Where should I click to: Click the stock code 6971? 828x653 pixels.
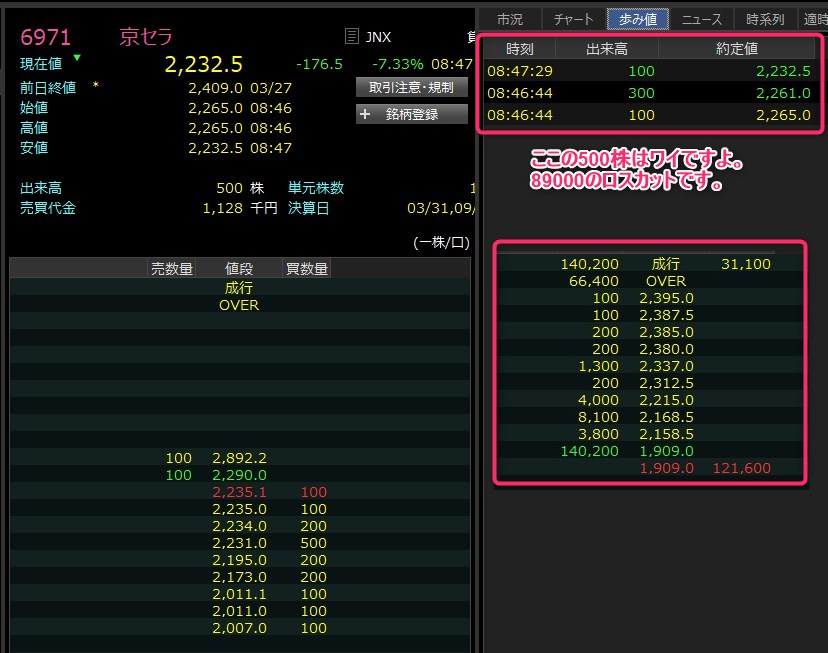pyautogui.click(x=45, y=37)
